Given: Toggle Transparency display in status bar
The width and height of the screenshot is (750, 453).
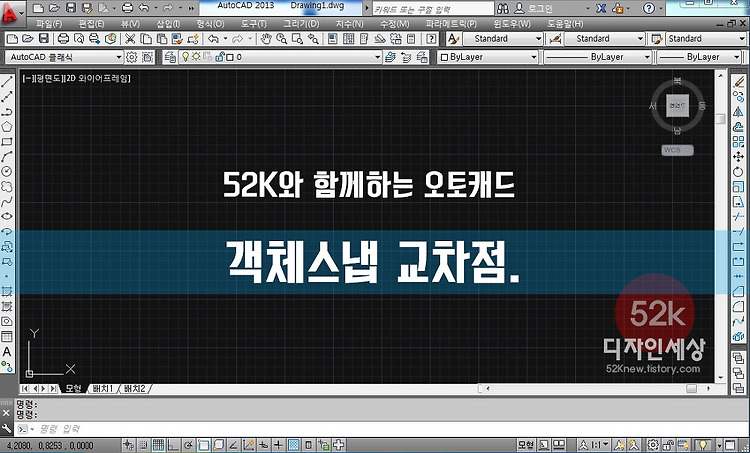Looking at the screenshot, I should (294, 445).
